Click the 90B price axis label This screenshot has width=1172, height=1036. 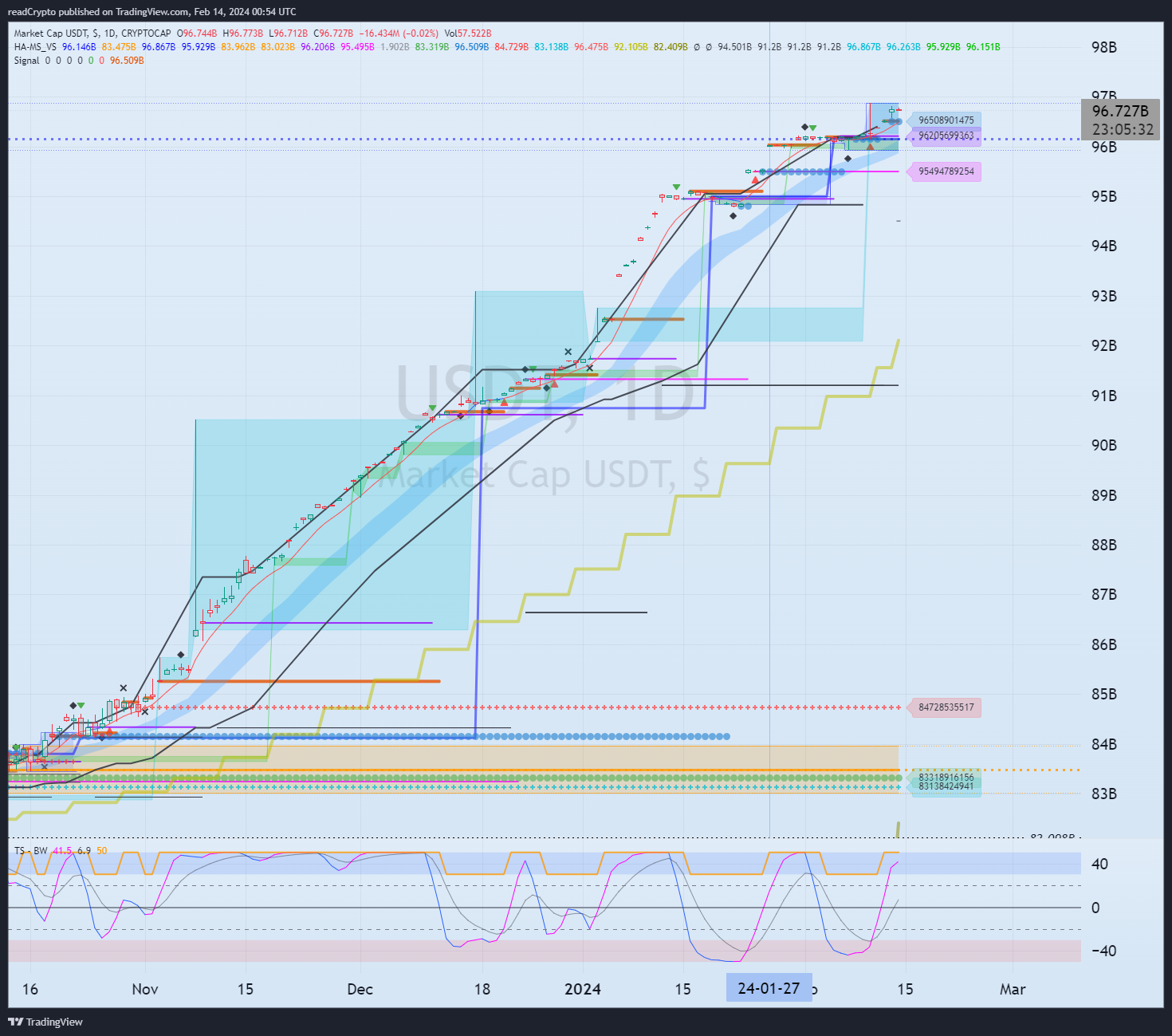tap(1104, 445)
